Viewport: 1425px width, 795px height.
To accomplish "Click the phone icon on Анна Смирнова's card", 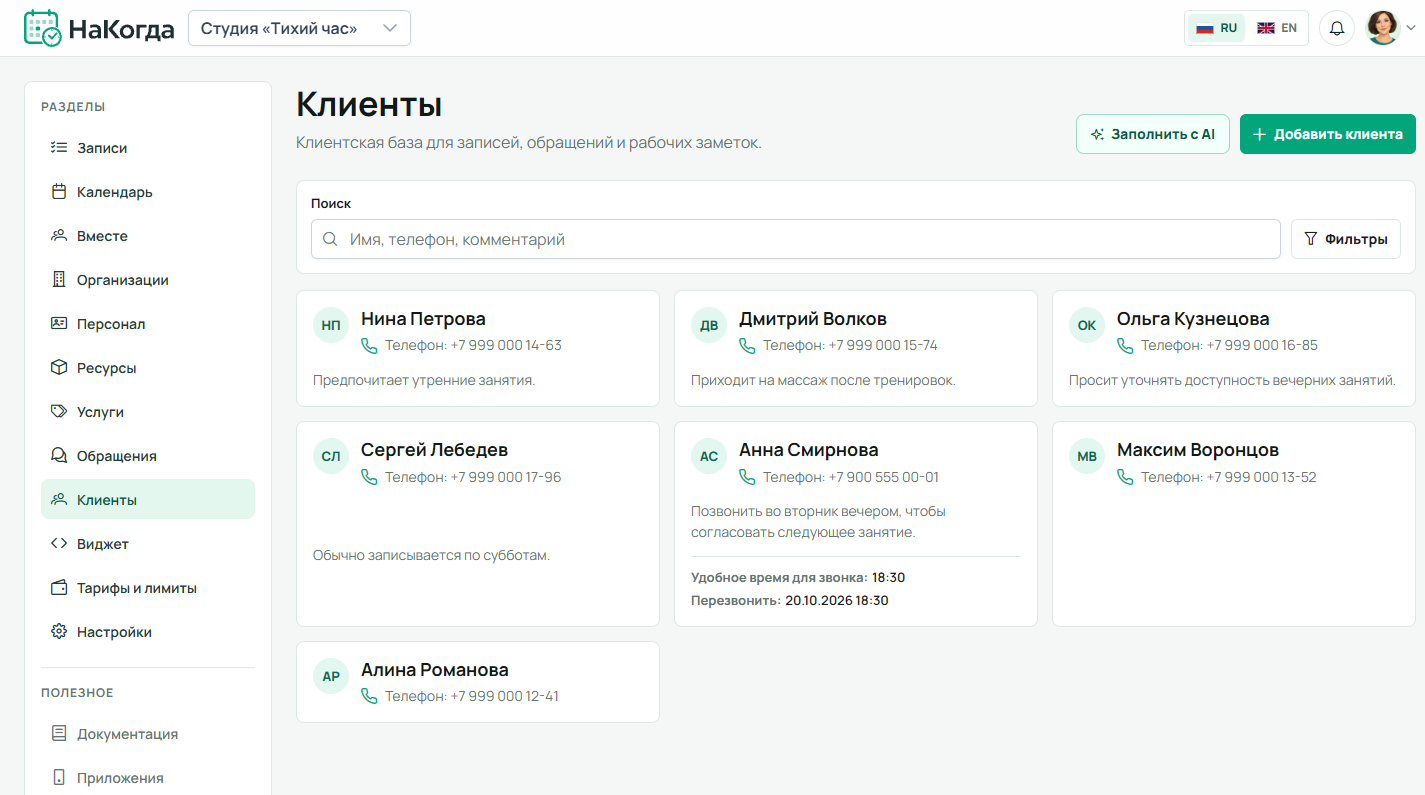I will 747,477.
